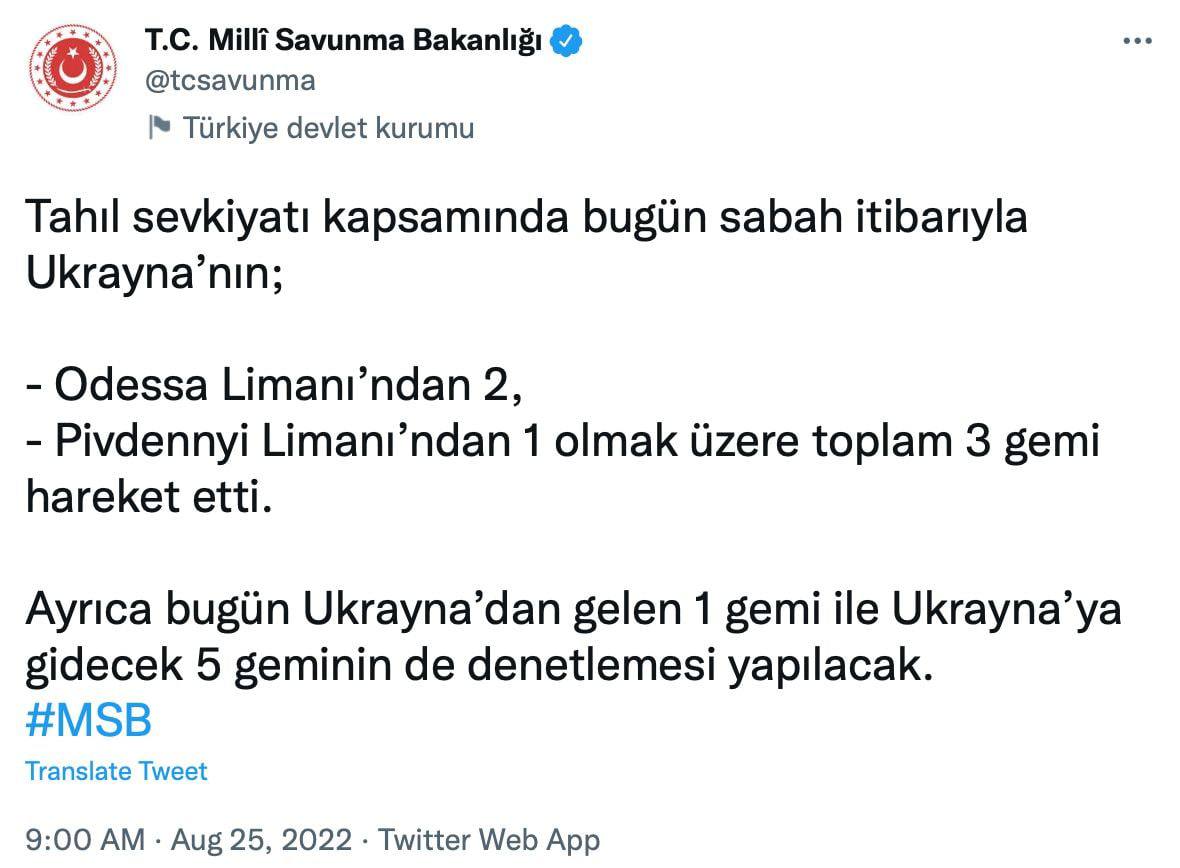Open T.C. Millî Savunma Bakanlığı display name

344,41
